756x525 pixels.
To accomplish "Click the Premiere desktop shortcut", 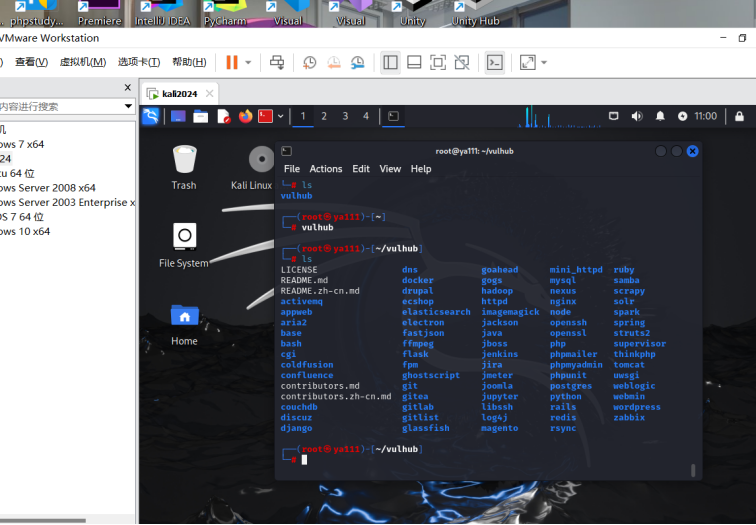I will 100,13.
